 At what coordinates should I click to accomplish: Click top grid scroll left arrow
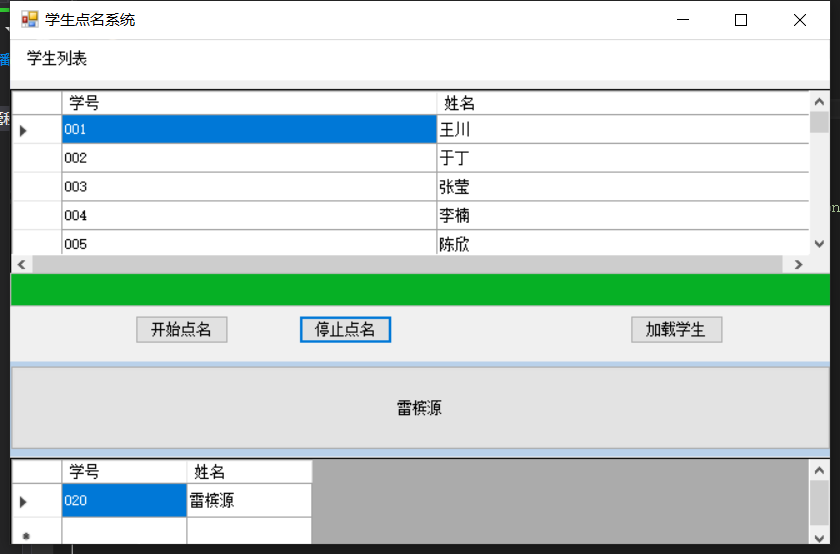pos(21,264)
